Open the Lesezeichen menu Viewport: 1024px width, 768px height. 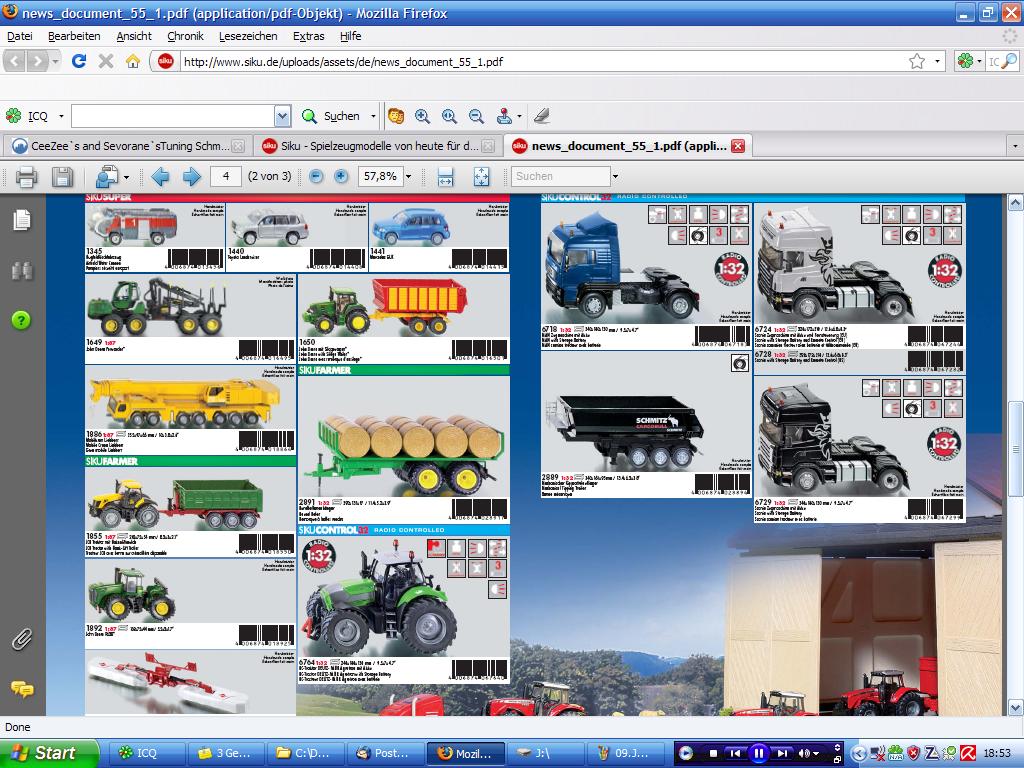click(248, 36)
